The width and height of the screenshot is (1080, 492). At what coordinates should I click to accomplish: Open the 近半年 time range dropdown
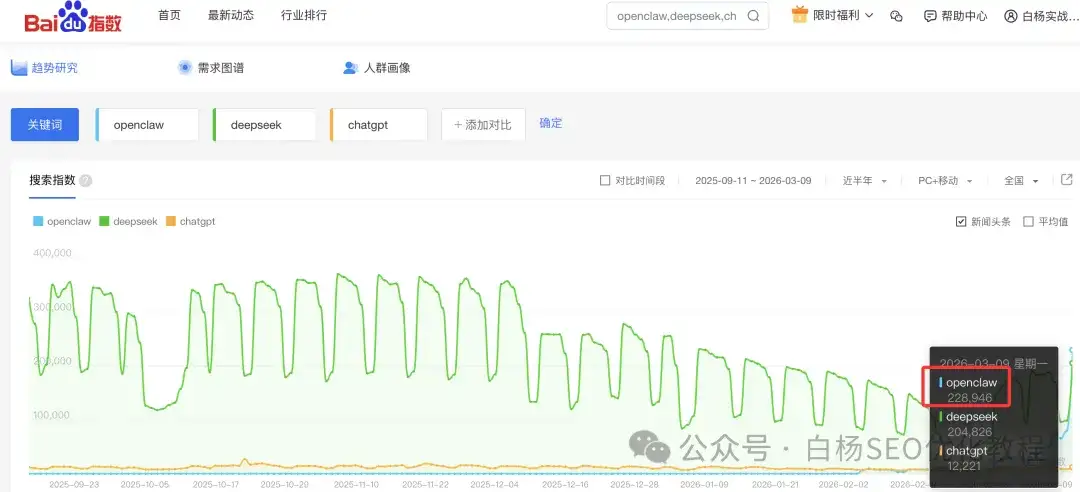tap(864, 181)
